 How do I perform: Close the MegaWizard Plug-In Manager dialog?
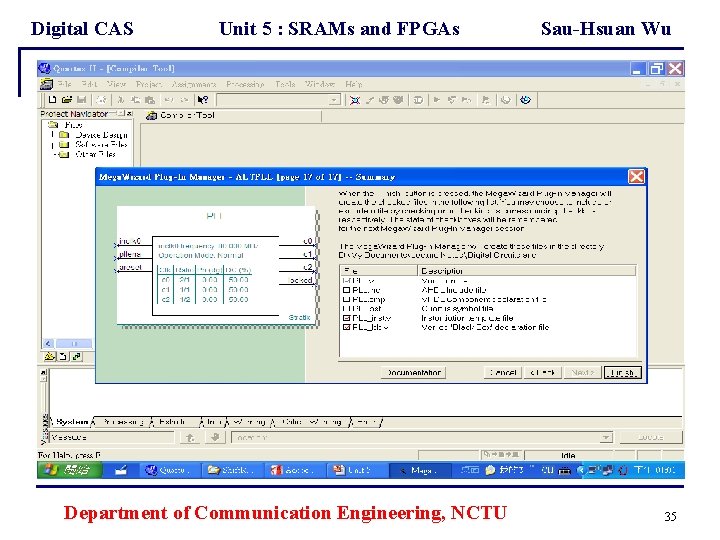(x=636, y=177)
